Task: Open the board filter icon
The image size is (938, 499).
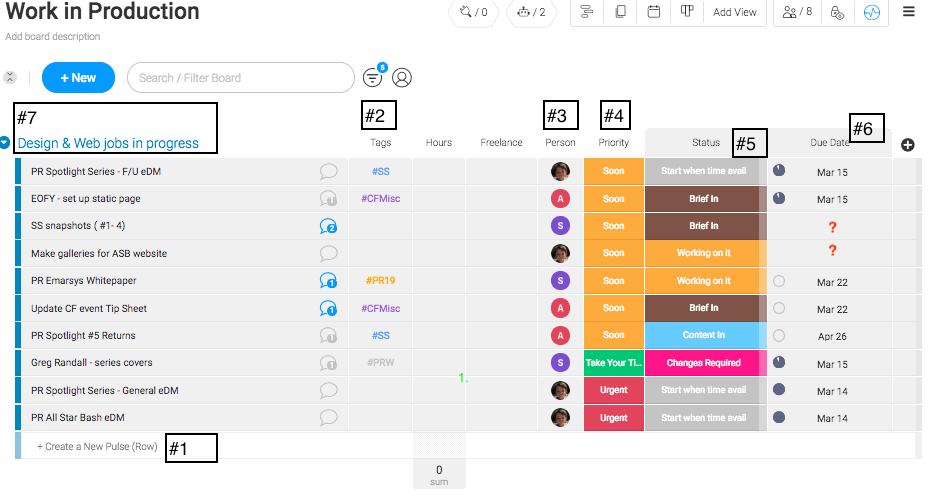Action: [373, 77]
